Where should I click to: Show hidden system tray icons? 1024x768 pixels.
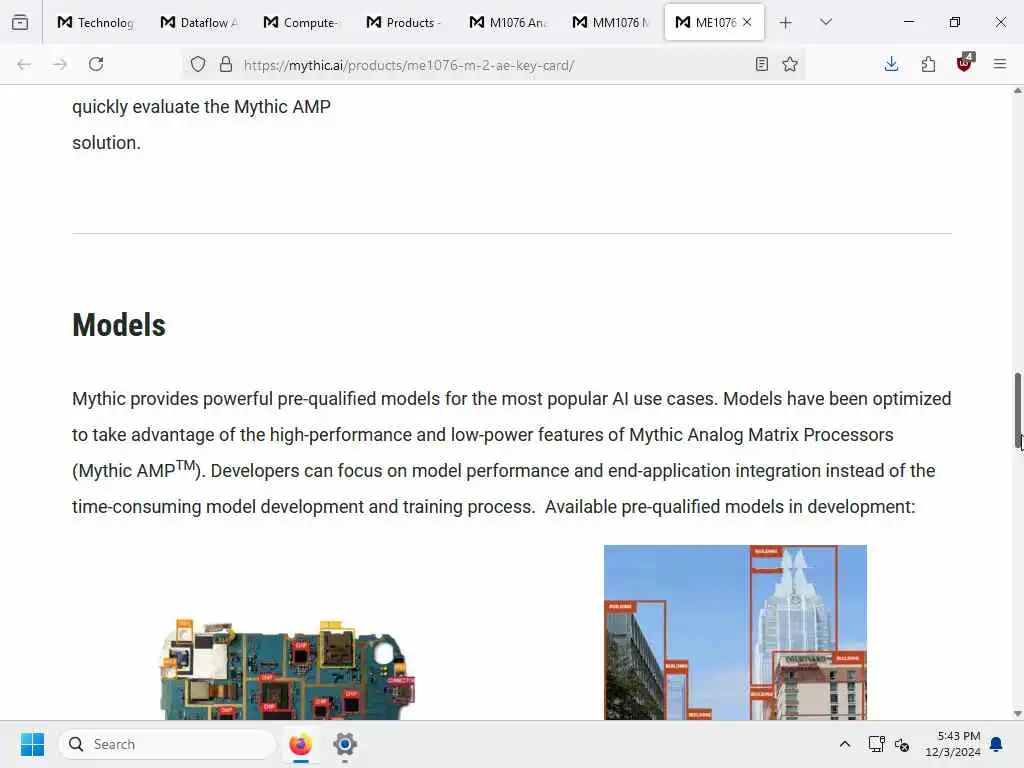coord(844,744)
